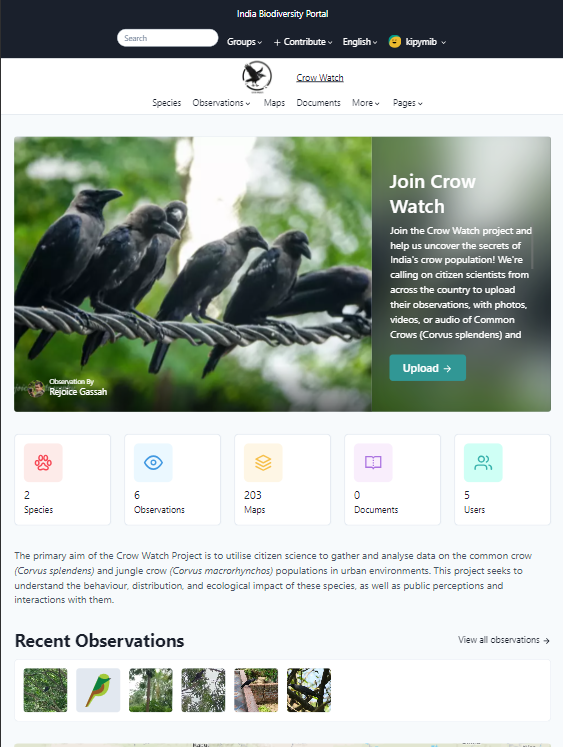The width and height of the screenshot is (563, 747).
Task: Open the bee-eater placeholder observation thumbnail
Action: (98, 690)
